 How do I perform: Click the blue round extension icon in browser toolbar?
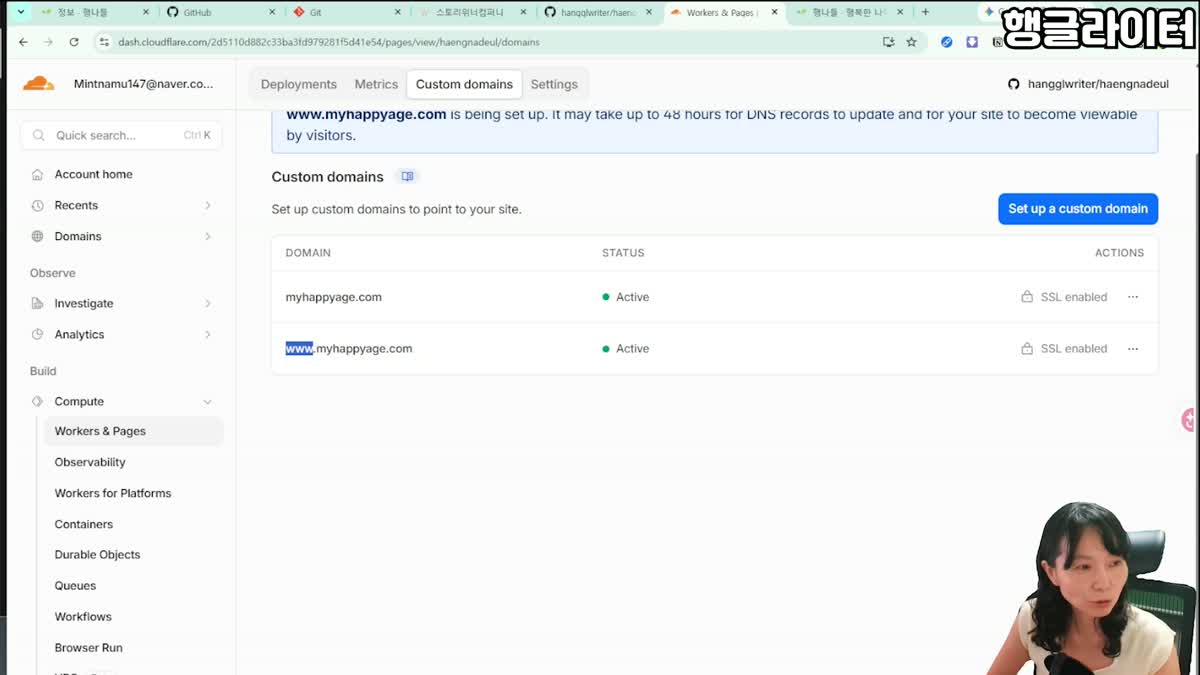tap(947, 42)
